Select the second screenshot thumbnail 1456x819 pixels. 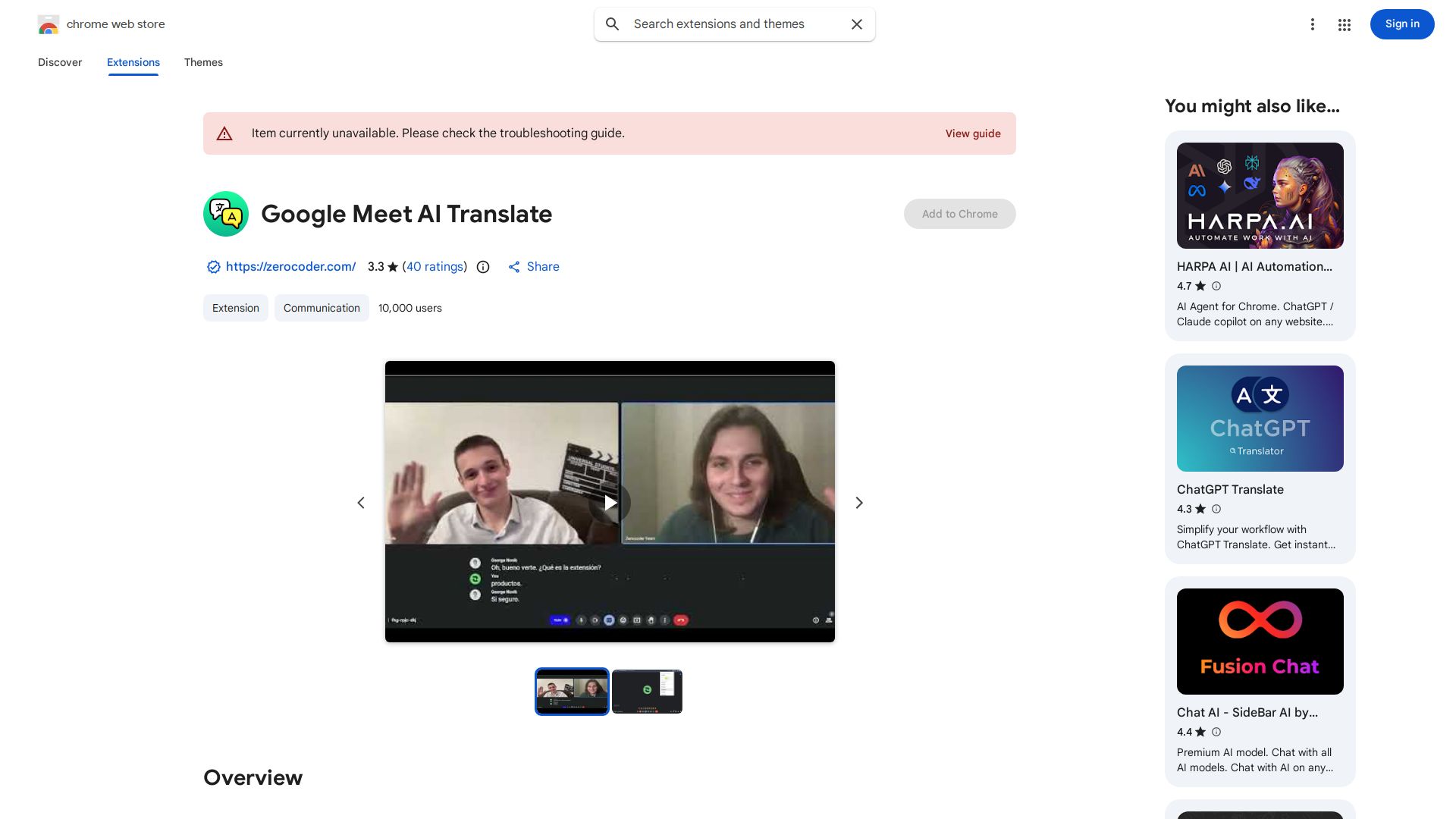tap(647, 691)
